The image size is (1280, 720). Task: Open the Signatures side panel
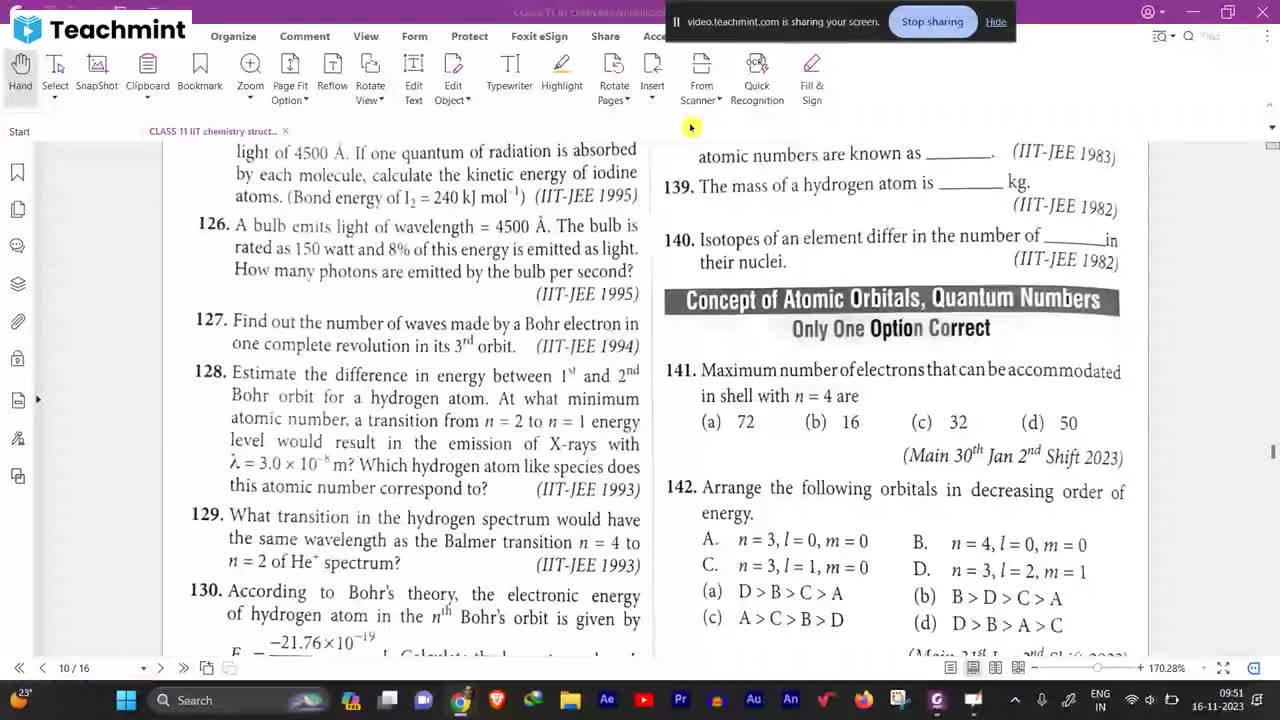[x=17, y=439]
